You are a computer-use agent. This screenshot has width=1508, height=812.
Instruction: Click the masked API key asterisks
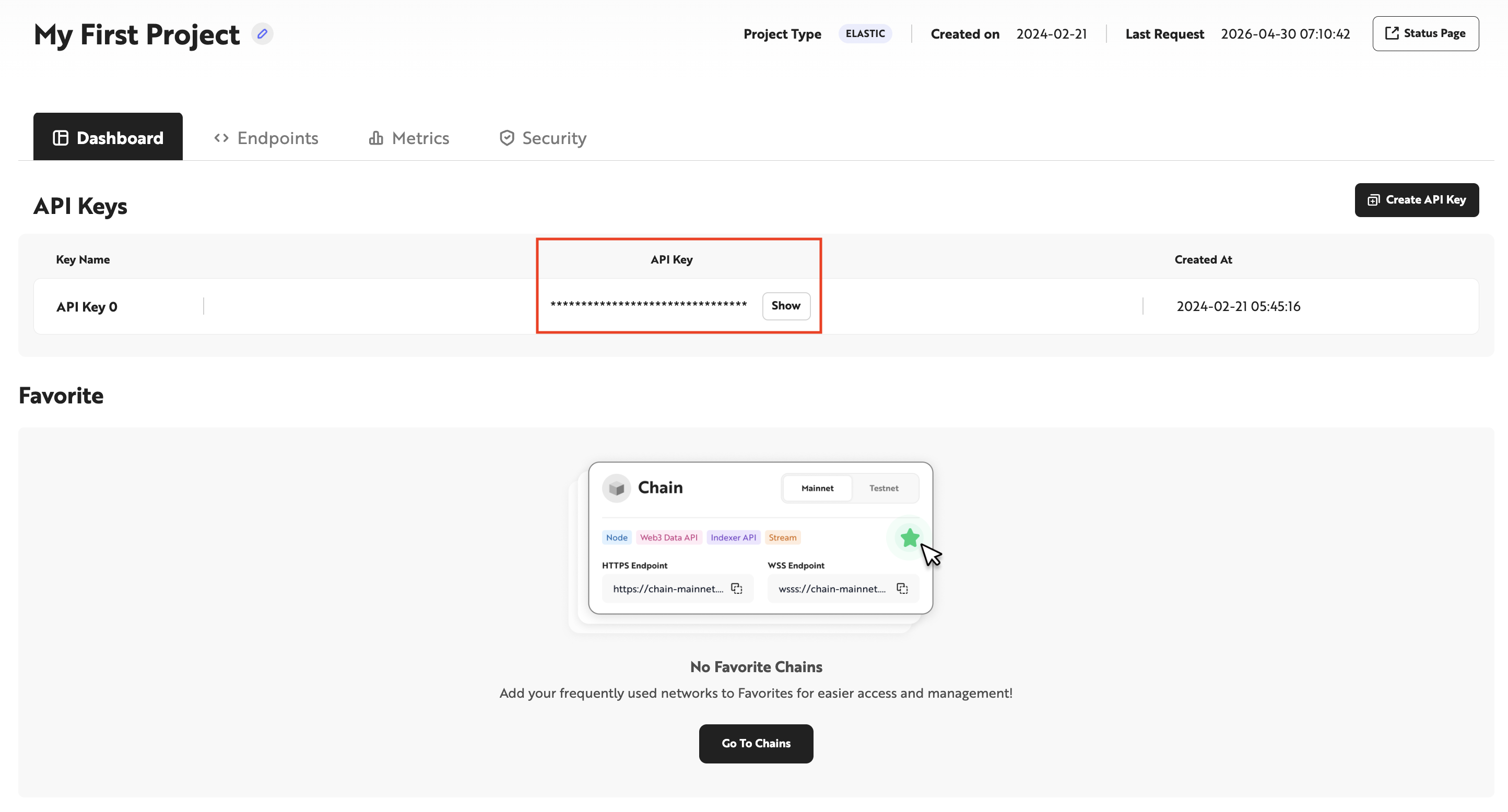coord(649,305)
